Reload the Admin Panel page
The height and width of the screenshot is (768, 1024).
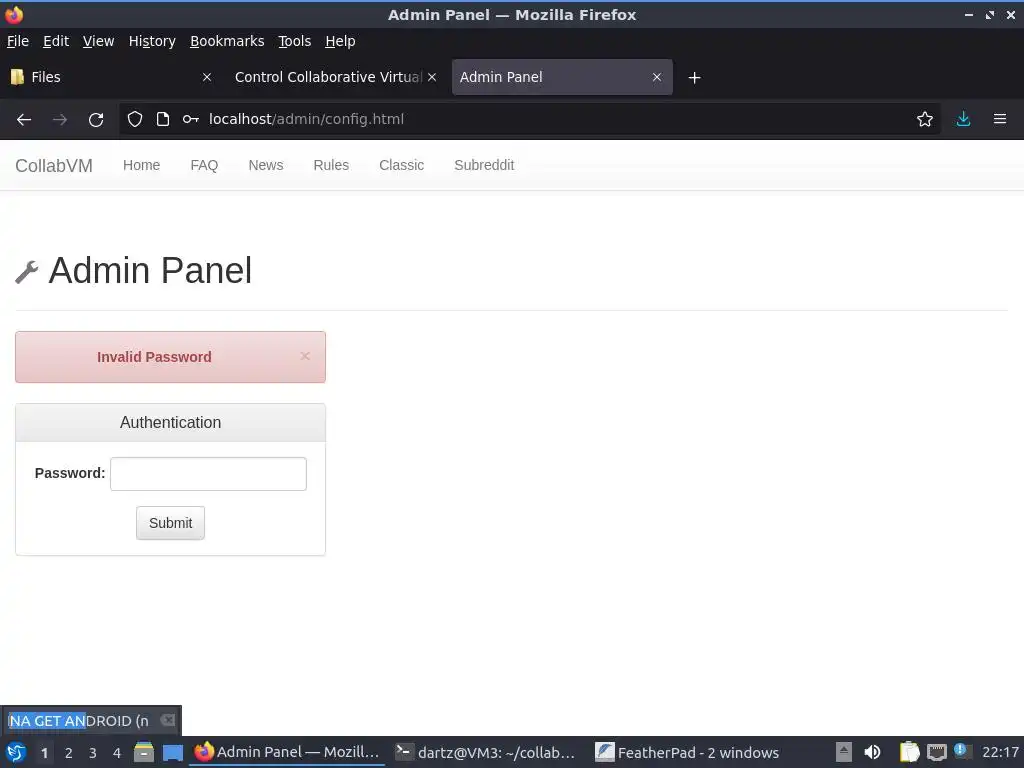(96, 120)
